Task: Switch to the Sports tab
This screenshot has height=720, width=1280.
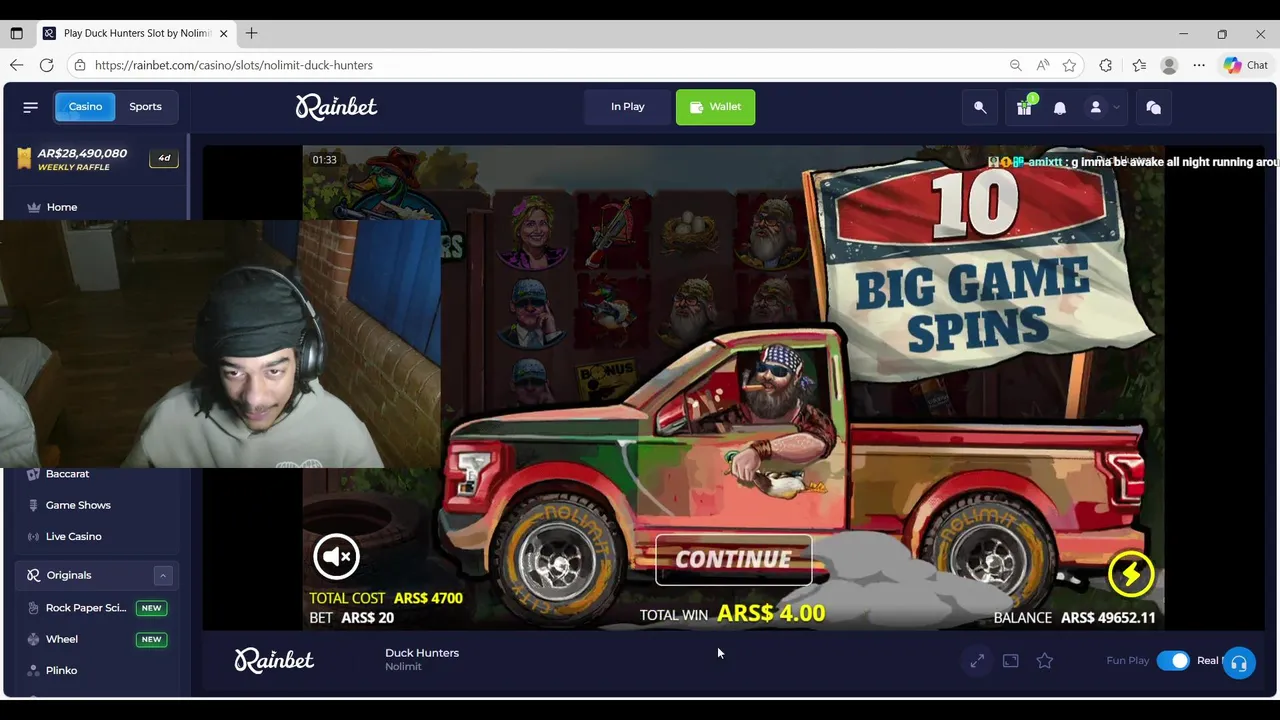Action: 145,107
